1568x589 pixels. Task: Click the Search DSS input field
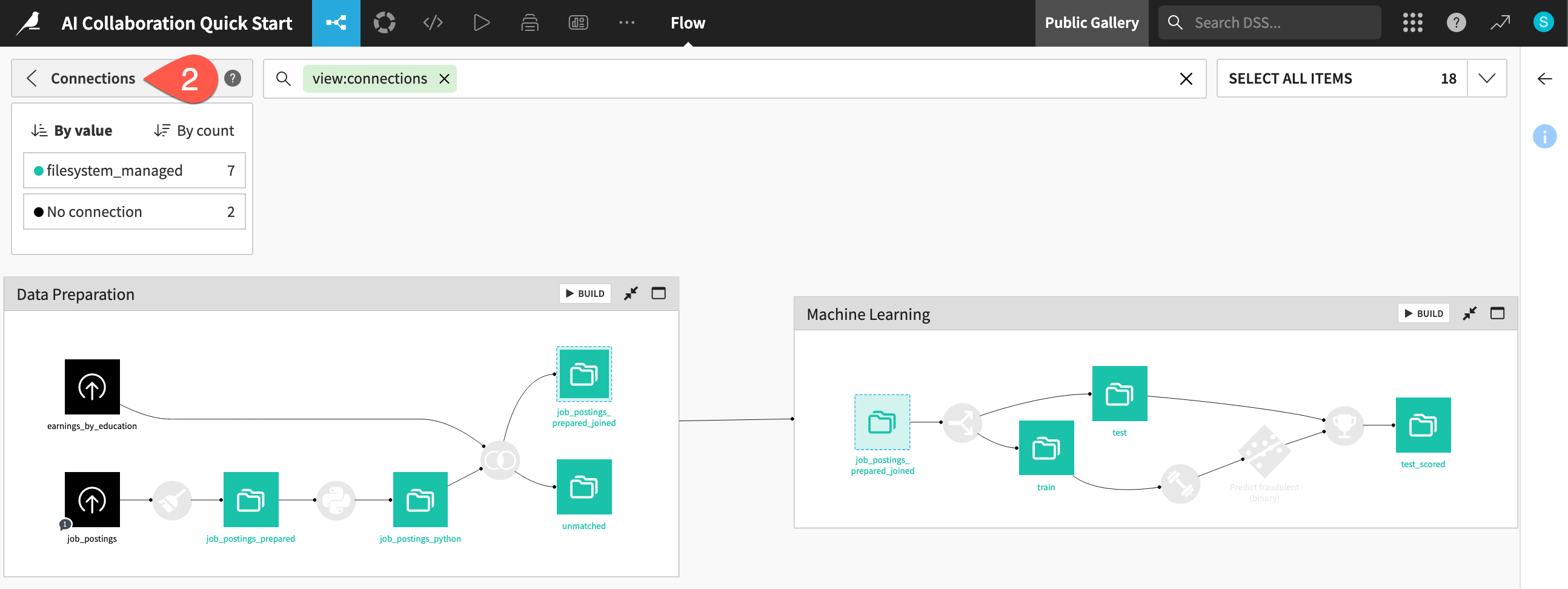(1270, 22)
